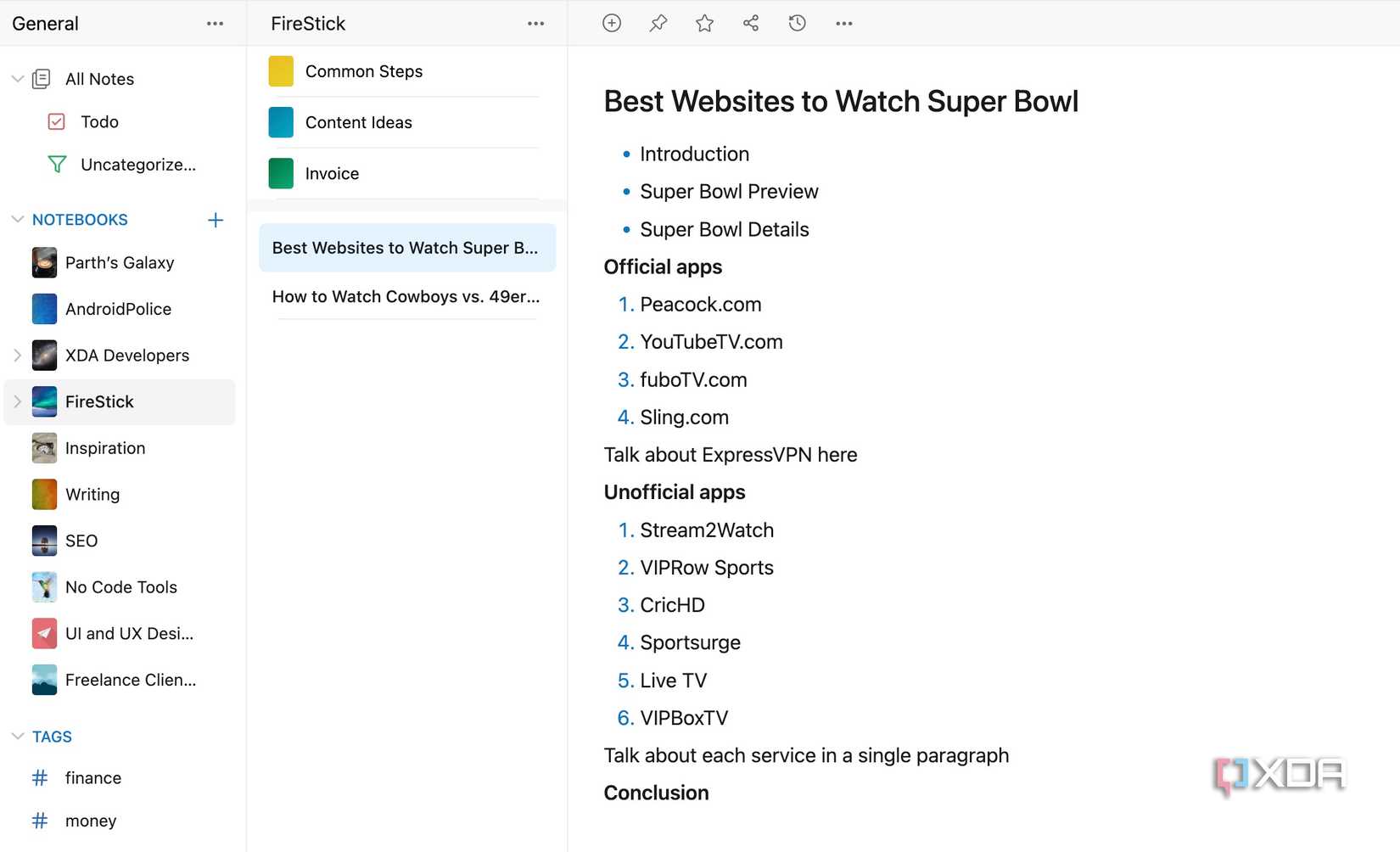Open the Content Ideas sub-notebook
Image resolution: width=1400 pixels, height=852 pixels.
(x=358, y=122)
